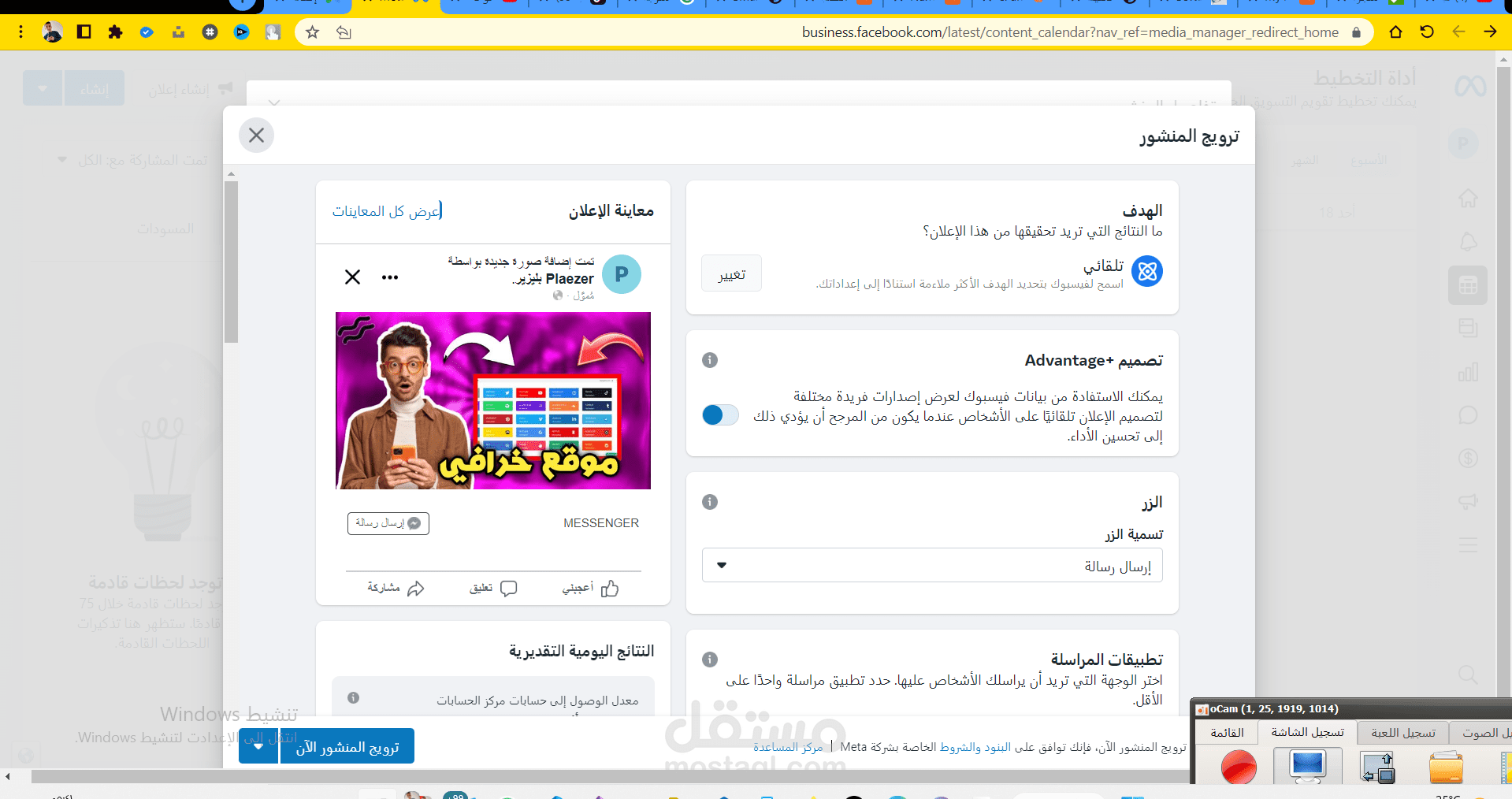
Task: Open oCam output folder icon
Action: pyautogui.click(x=1446, y=767)
